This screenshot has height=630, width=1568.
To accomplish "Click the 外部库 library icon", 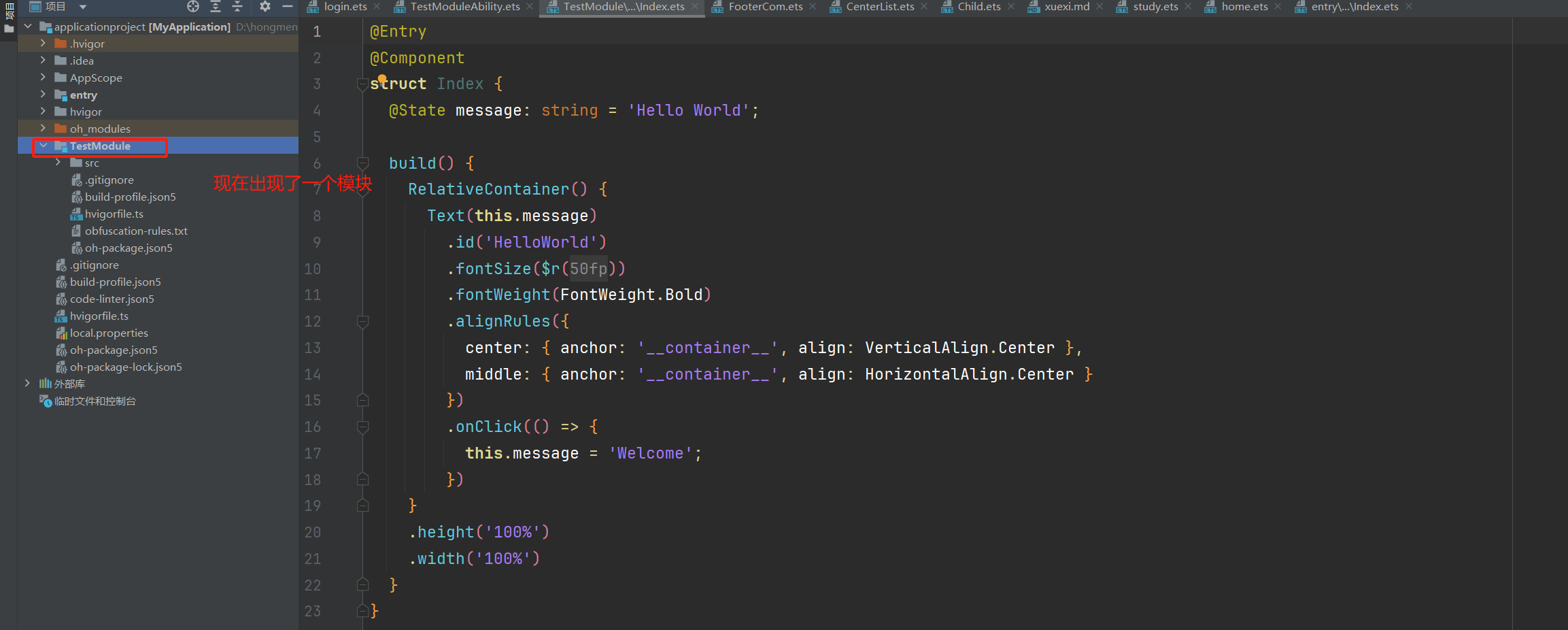I will tap(46, 384).
